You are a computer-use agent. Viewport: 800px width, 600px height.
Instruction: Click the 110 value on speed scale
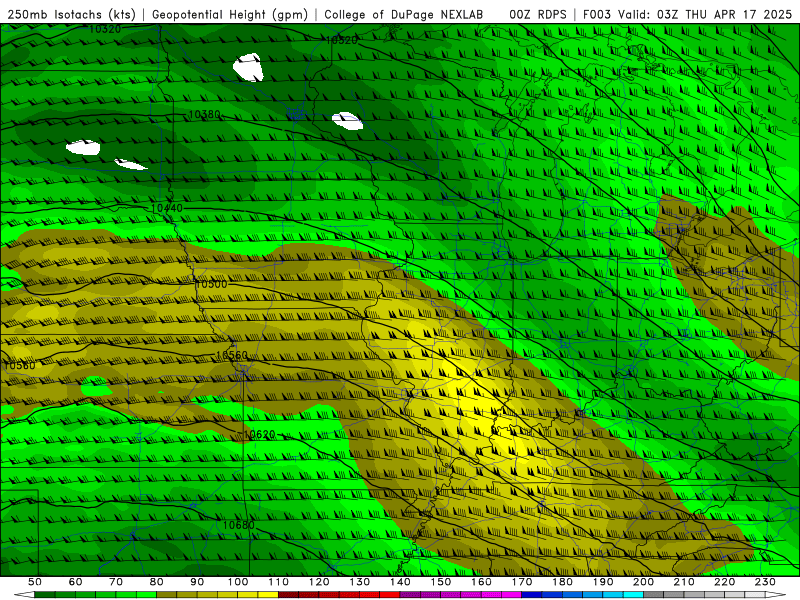tap(279, 582)
